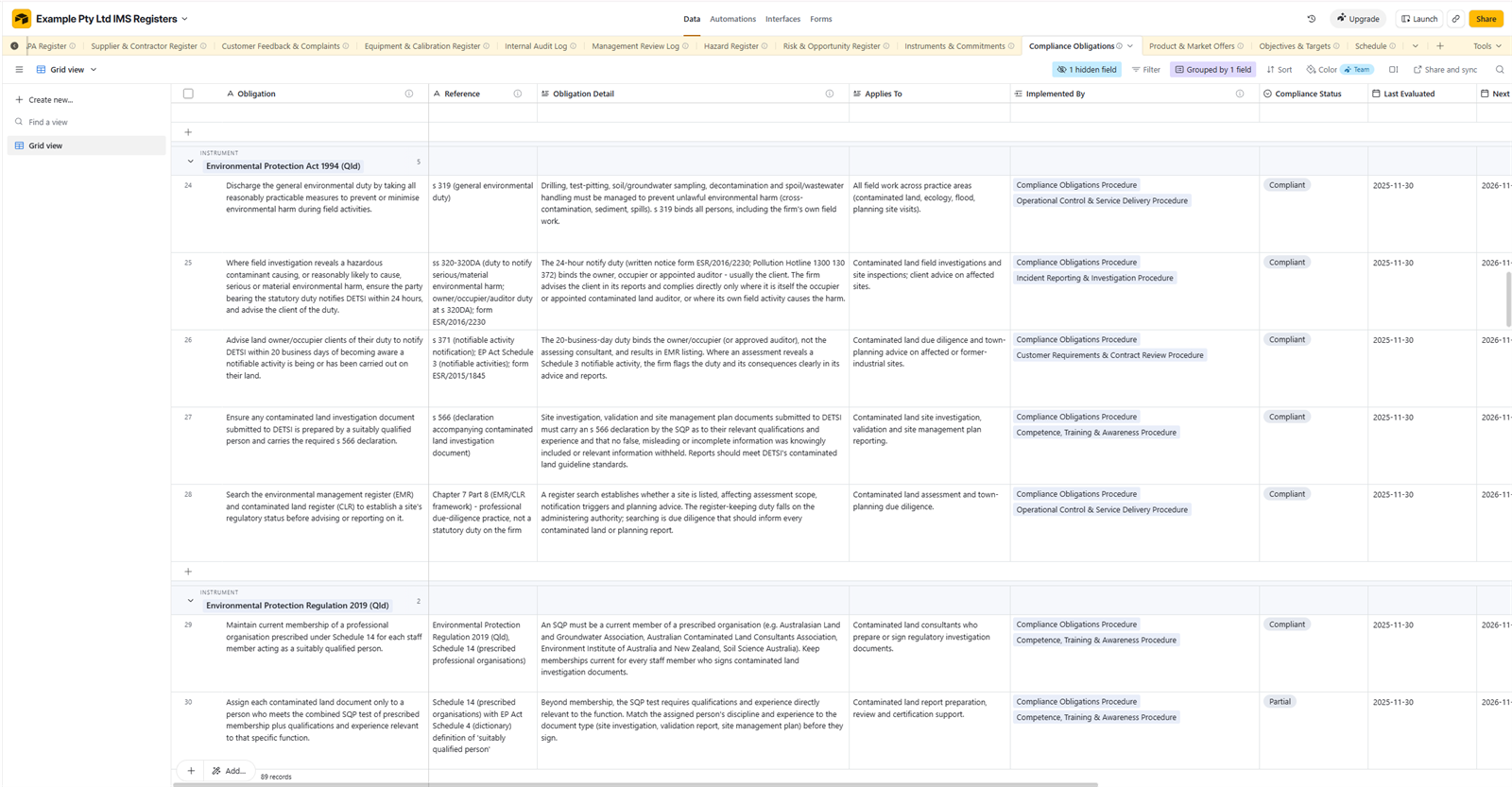Open Grouped by 1 field options
Viewport: 1512px width, 787px height.
[1212, 70]
